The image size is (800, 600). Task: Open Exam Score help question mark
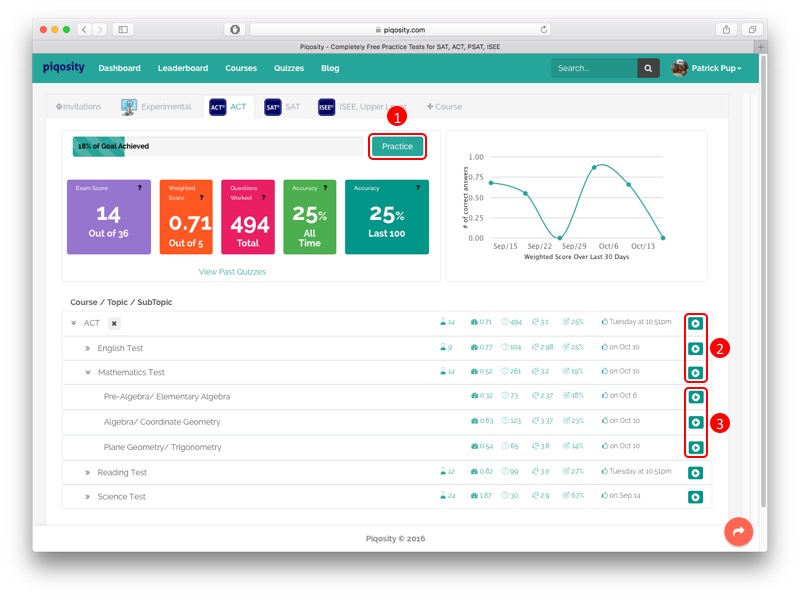pos(139,188)
